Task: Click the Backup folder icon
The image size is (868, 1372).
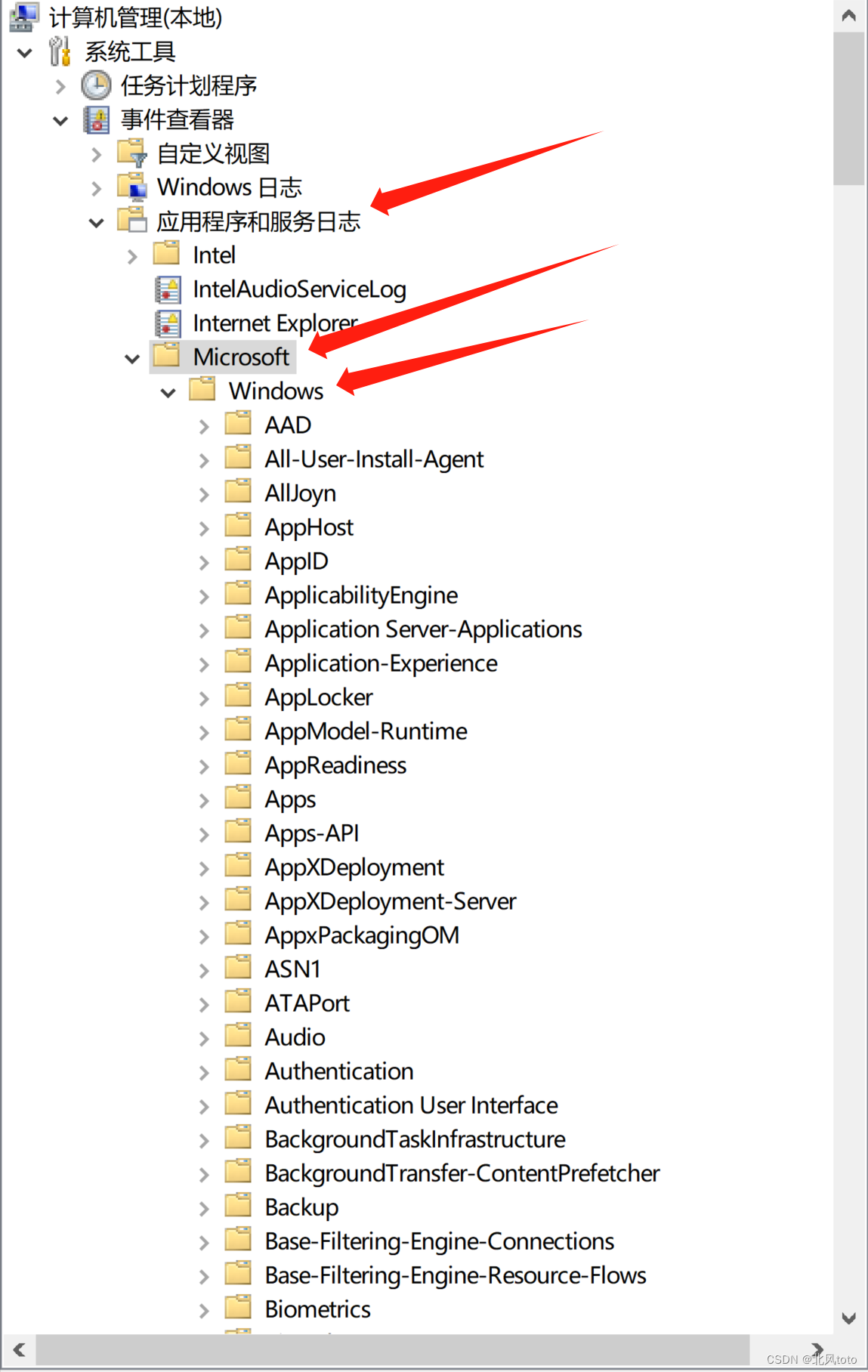Action: click(238, 1205)
